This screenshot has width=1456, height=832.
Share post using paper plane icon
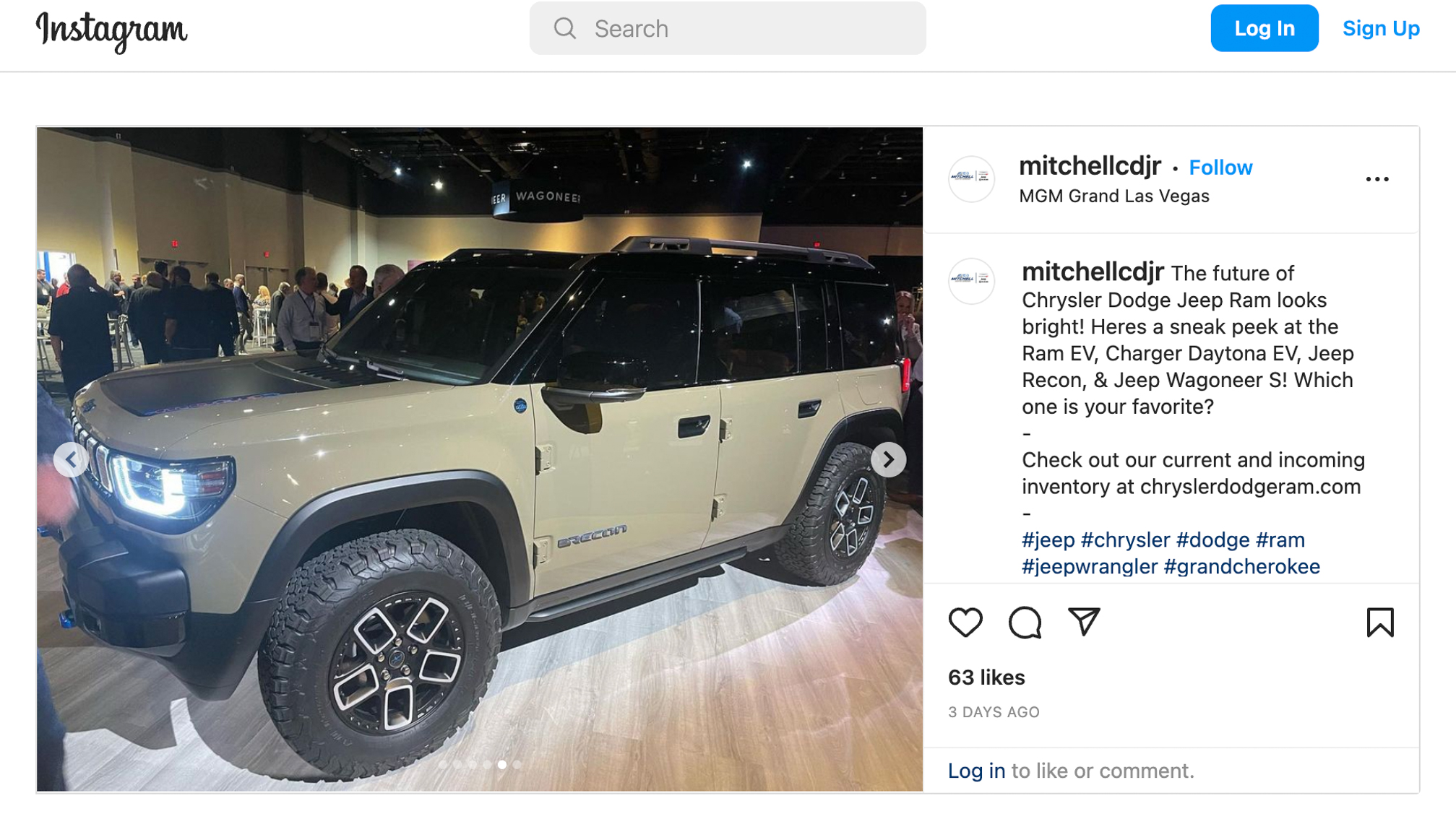[x=1084, y=622]
